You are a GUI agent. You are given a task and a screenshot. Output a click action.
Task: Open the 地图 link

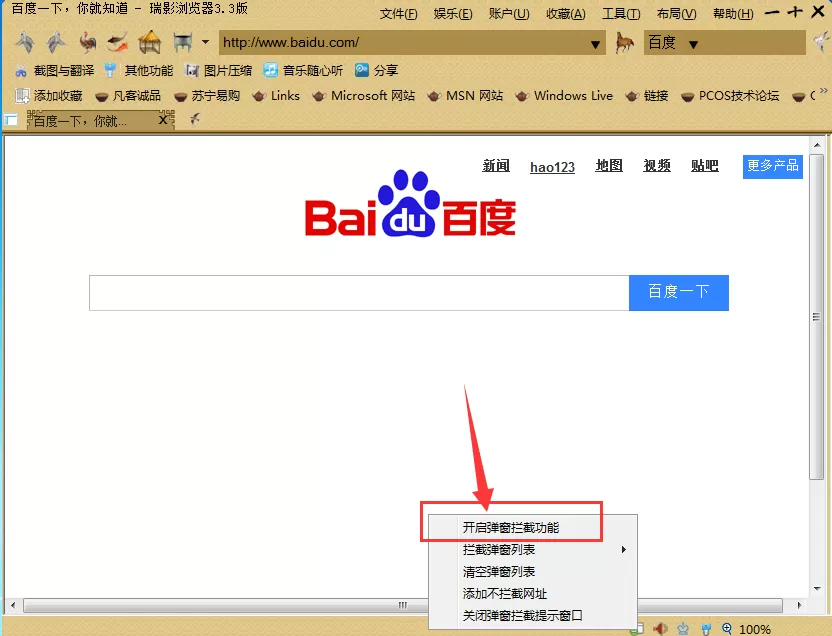coord(609,166)
